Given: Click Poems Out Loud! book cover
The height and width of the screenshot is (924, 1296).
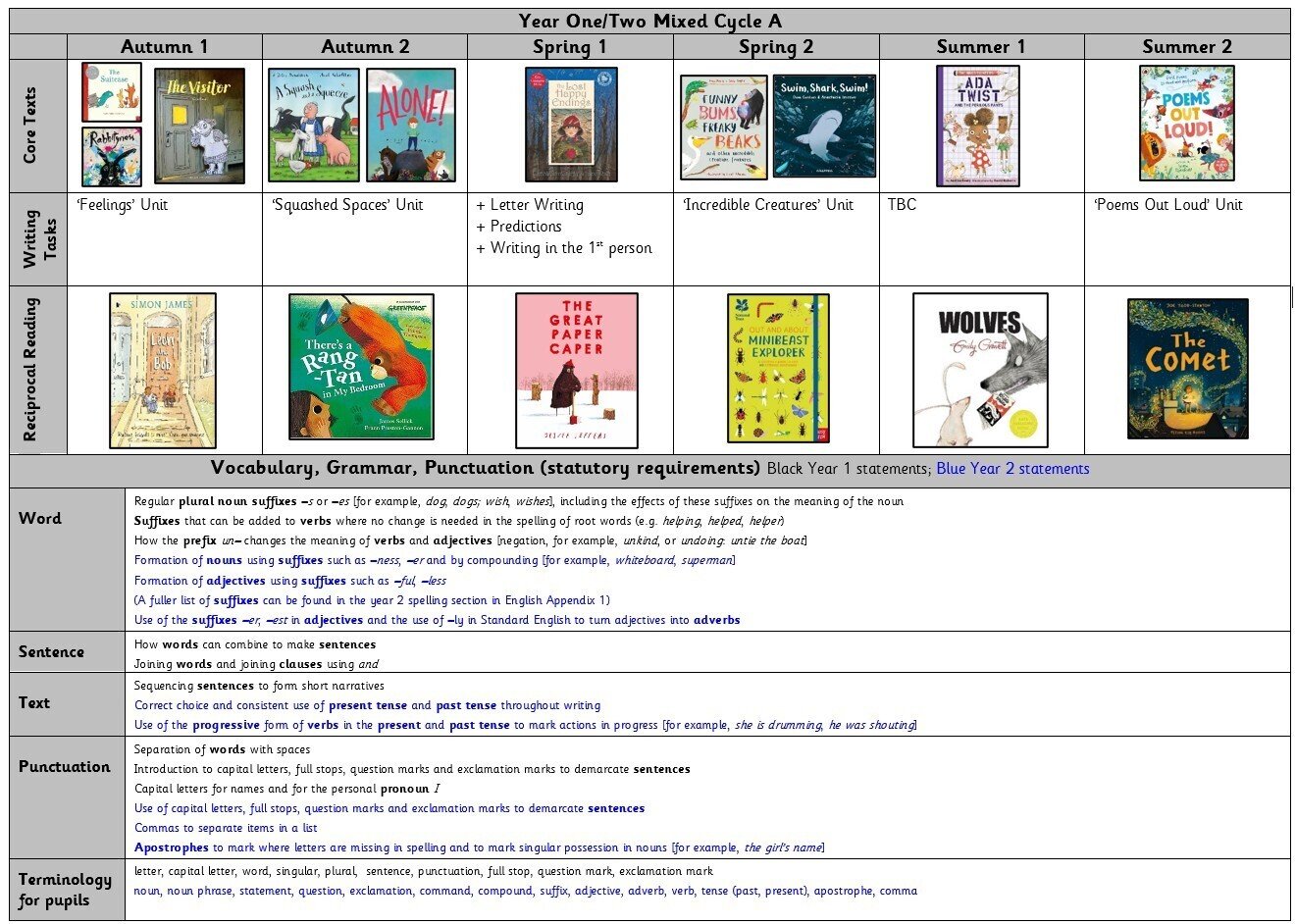Looking at the screenshot, I should click(1187, 124).
